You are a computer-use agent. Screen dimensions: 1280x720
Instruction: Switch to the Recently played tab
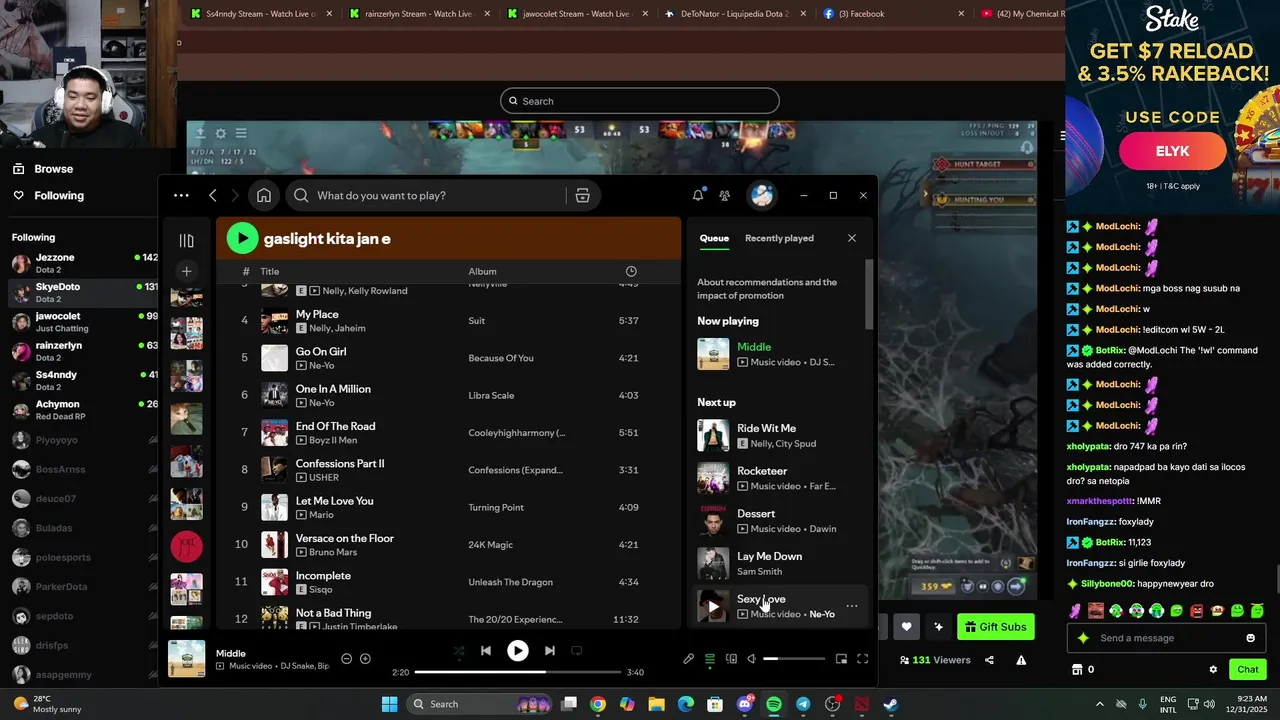[779, 238]
